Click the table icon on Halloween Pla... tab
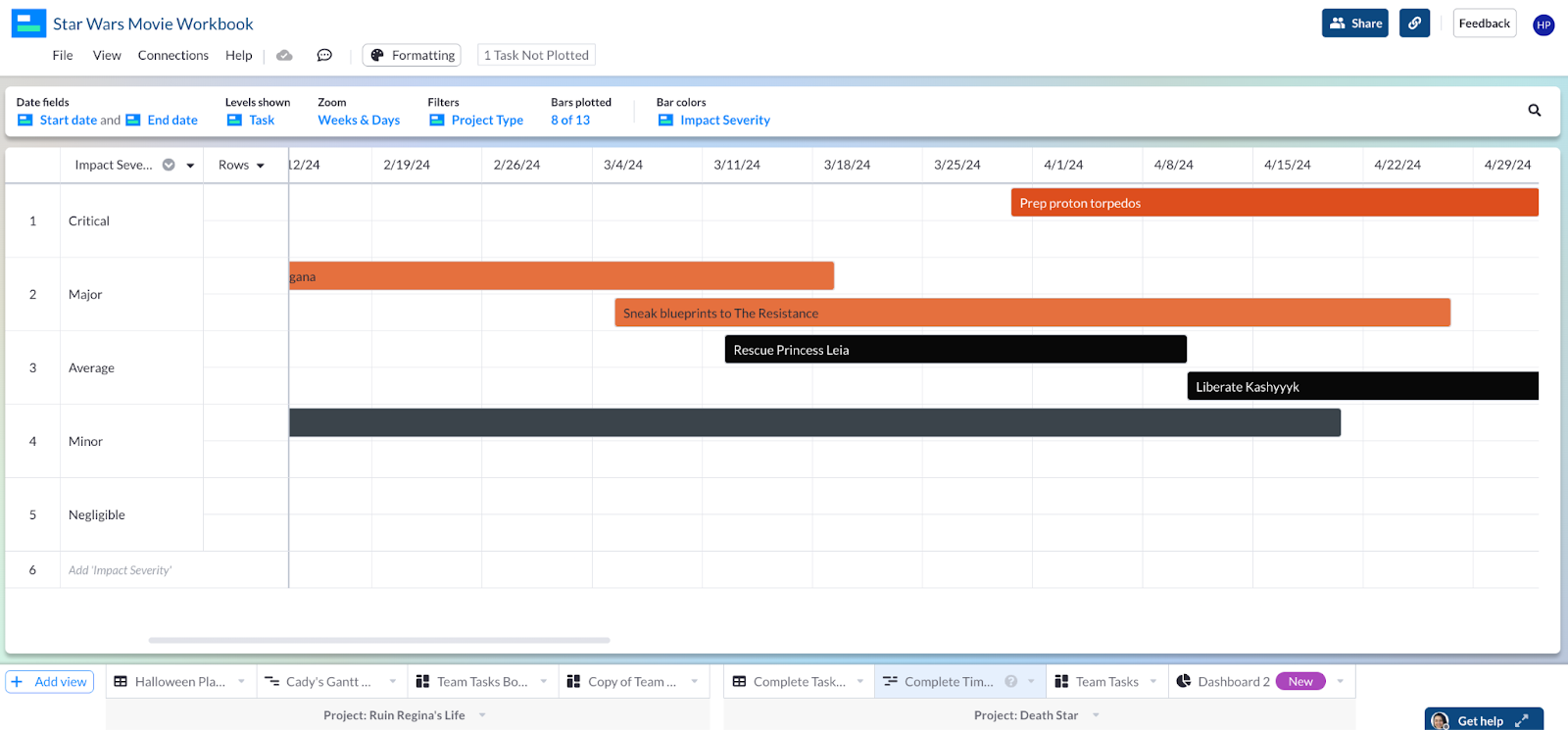This screenshot has height=730, width=1568. click(x=121, y=681)
